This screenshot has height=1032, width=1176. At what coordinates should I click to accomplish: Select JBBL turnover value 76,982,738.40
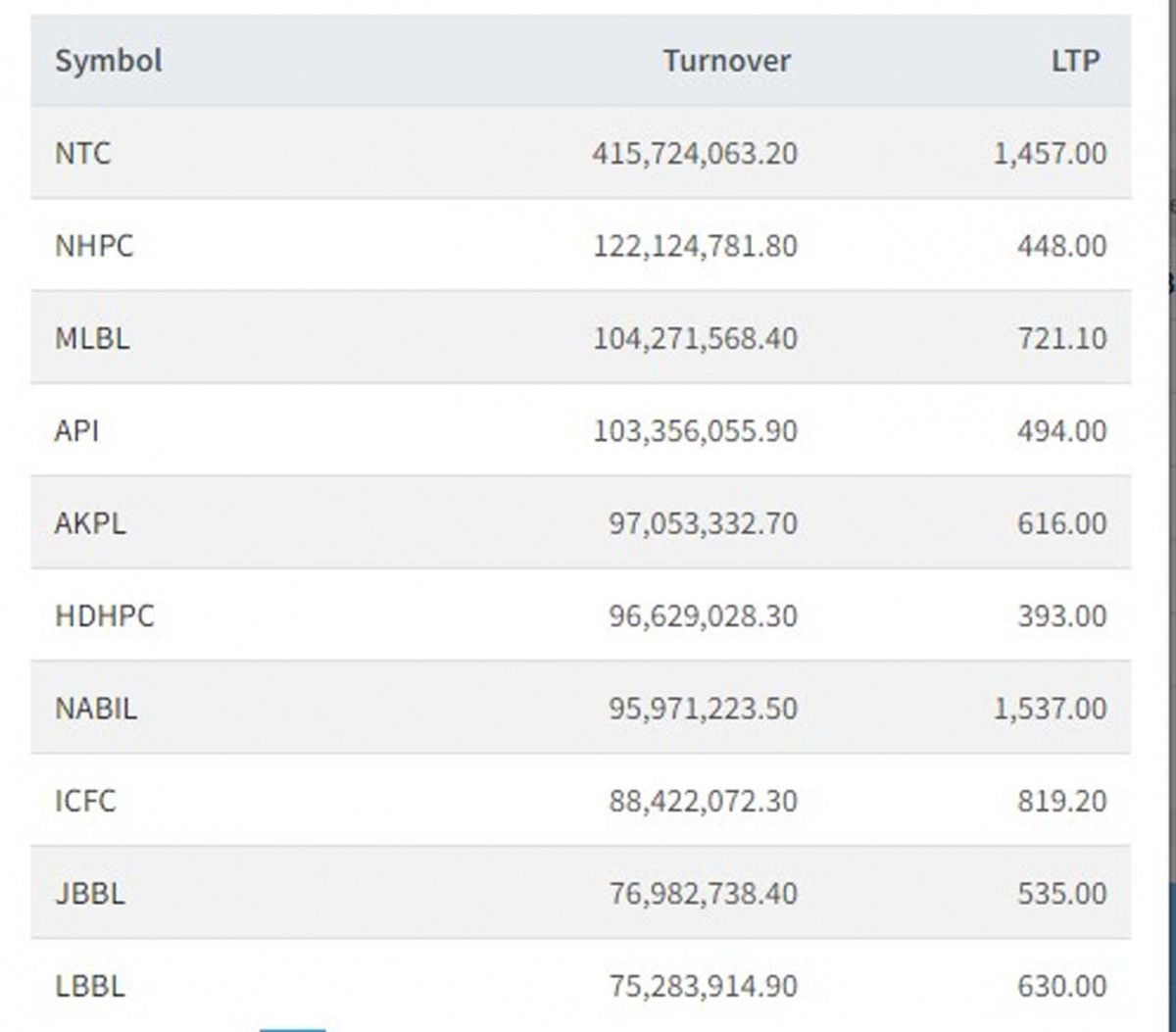702,894
